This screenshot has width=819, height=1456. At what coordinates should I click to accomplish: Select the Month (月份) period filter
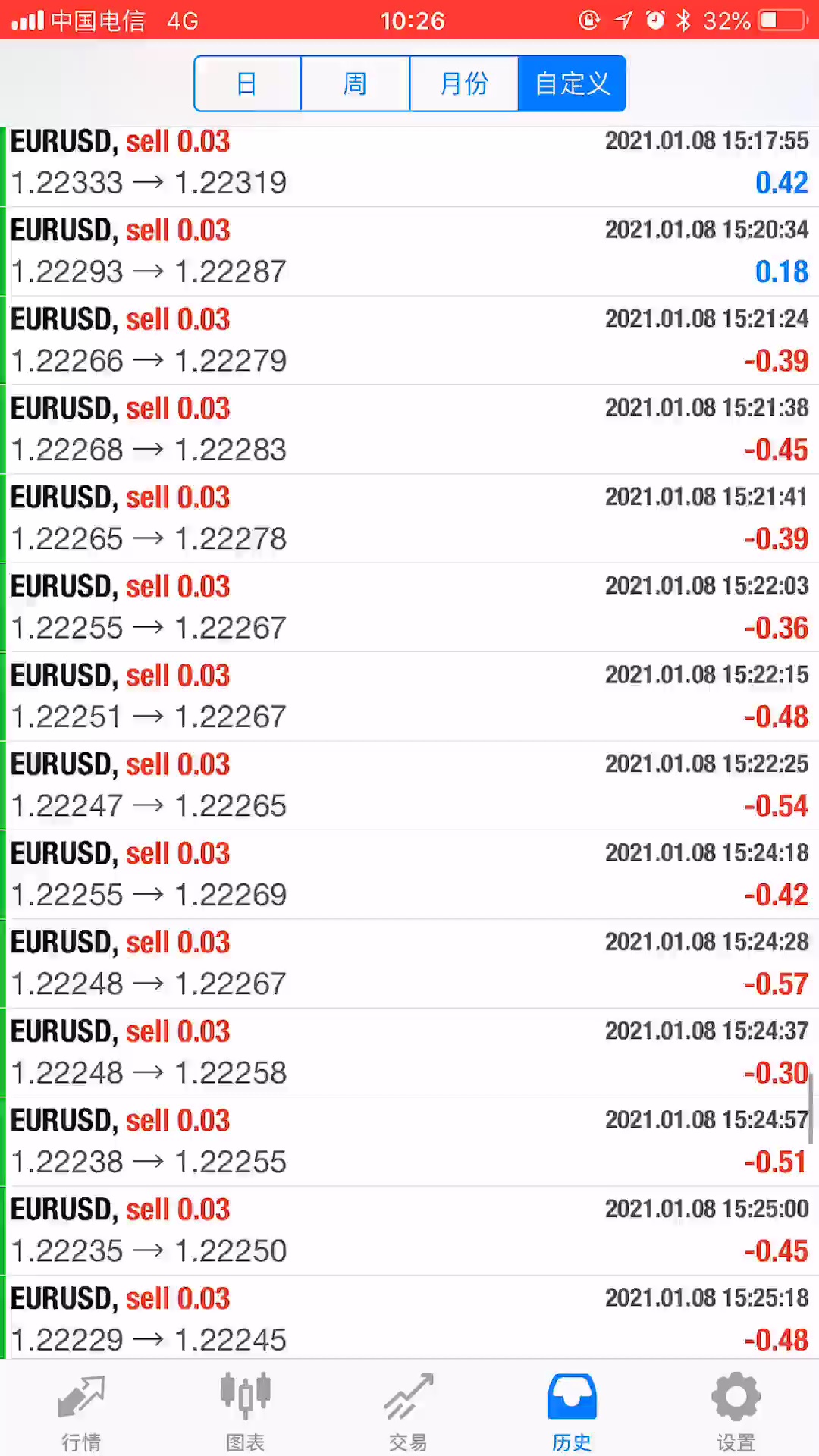pyautogui.click(x=463, y=83)
